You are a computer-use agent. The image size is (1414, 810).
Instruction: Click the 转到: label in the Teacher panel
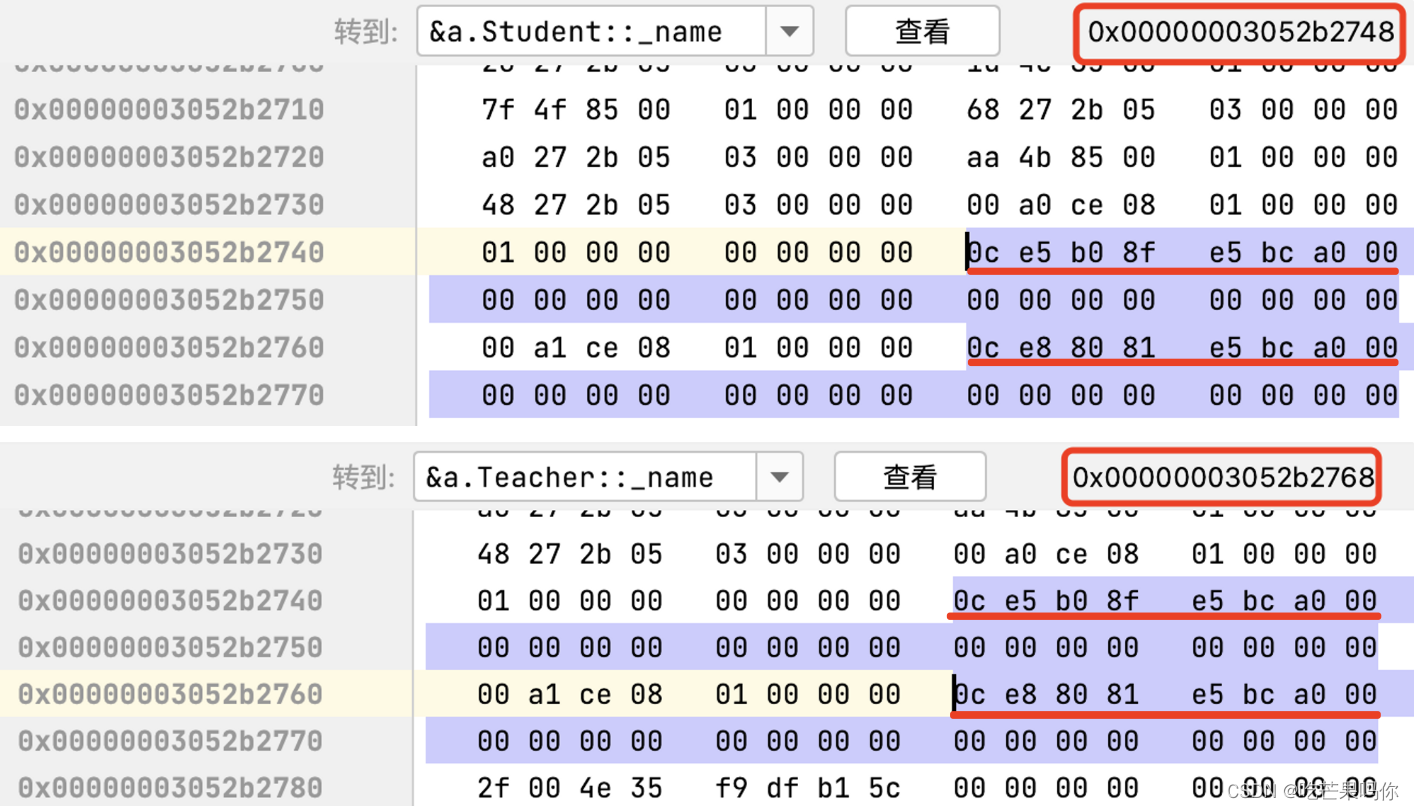364,478
